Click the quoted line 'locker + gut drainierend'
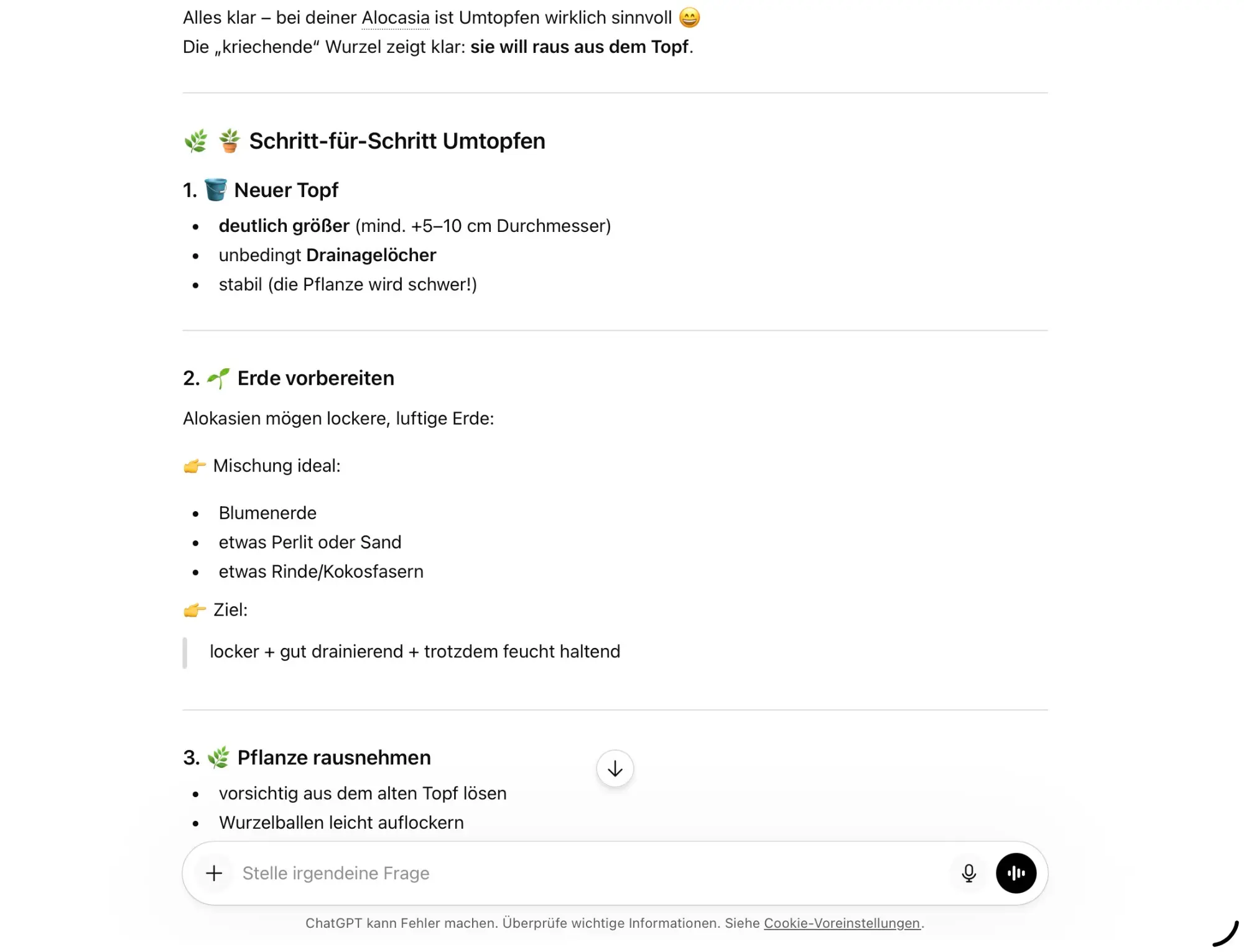The width and height of the screenshot is (1244, 952). 415,651
